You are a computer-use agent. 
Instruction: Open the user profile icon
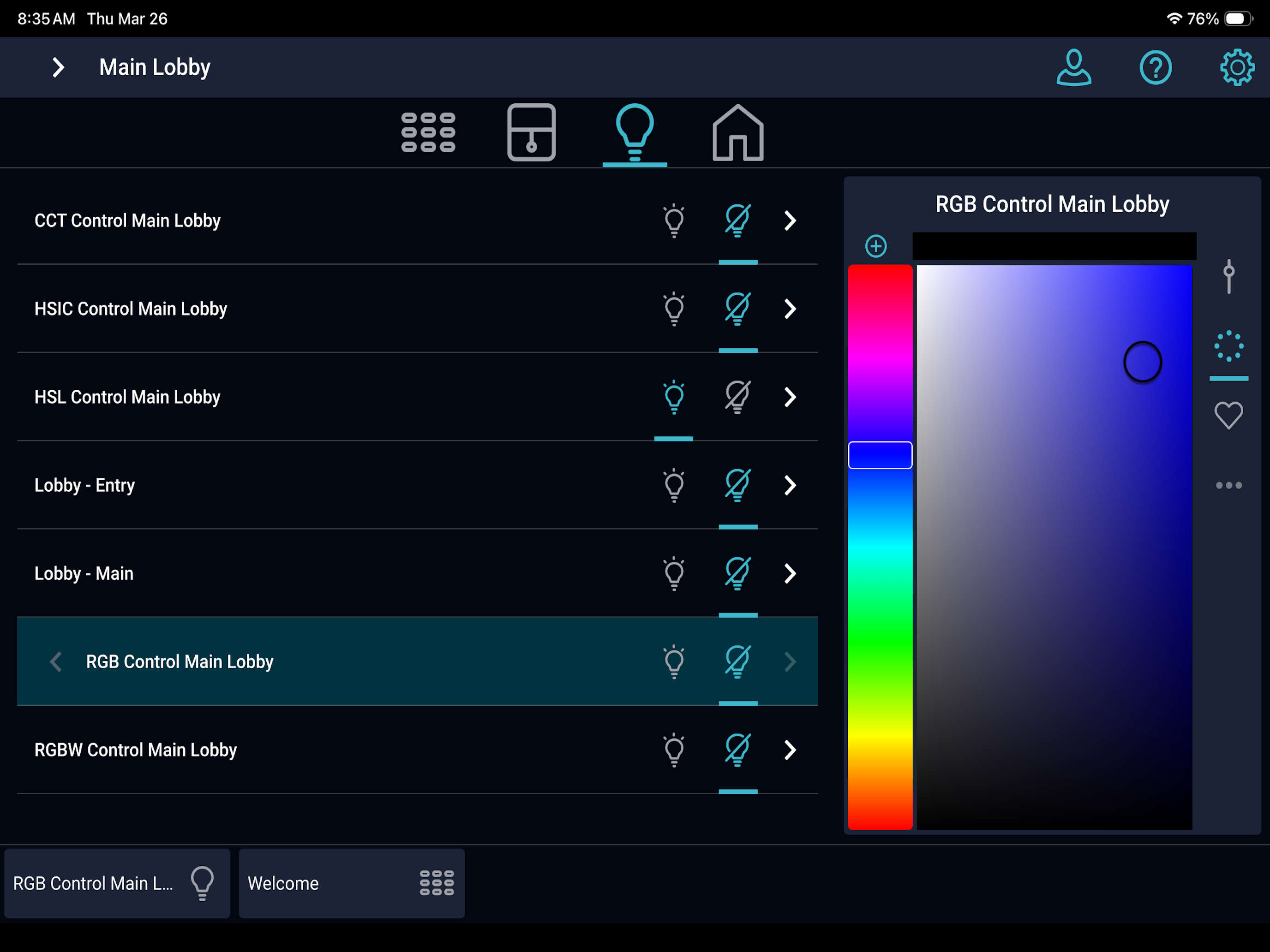pos(1074,67)
